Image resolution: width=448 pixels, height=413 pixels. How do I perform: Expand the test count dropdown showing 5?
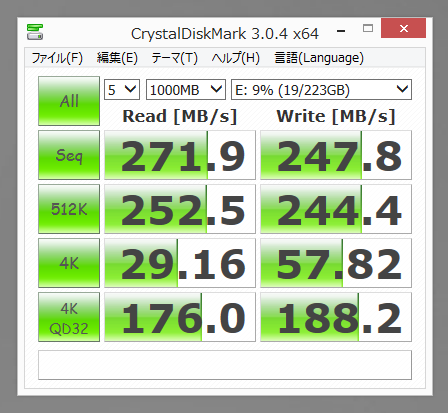[122, 90]
